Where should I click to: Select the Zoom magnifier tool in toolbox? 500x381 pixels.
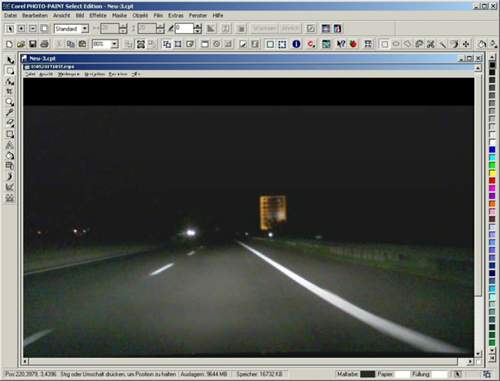pyautogui.click(x=10, y=102)
